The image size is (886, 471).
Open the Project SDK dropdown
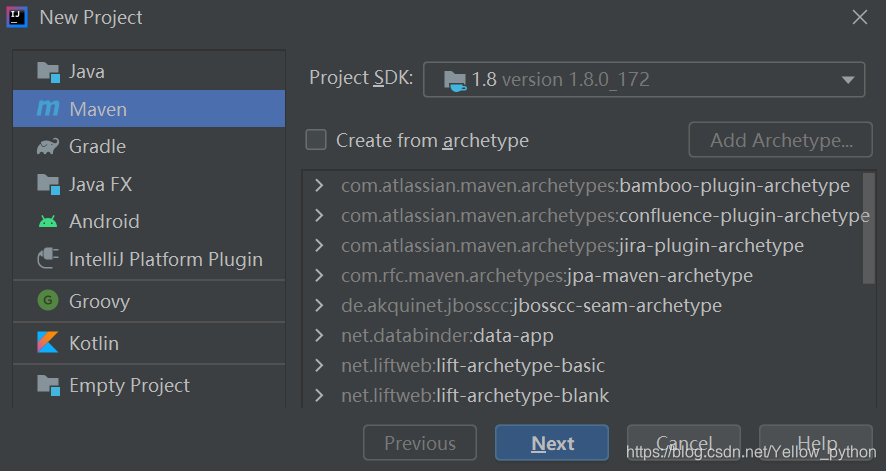644,80
